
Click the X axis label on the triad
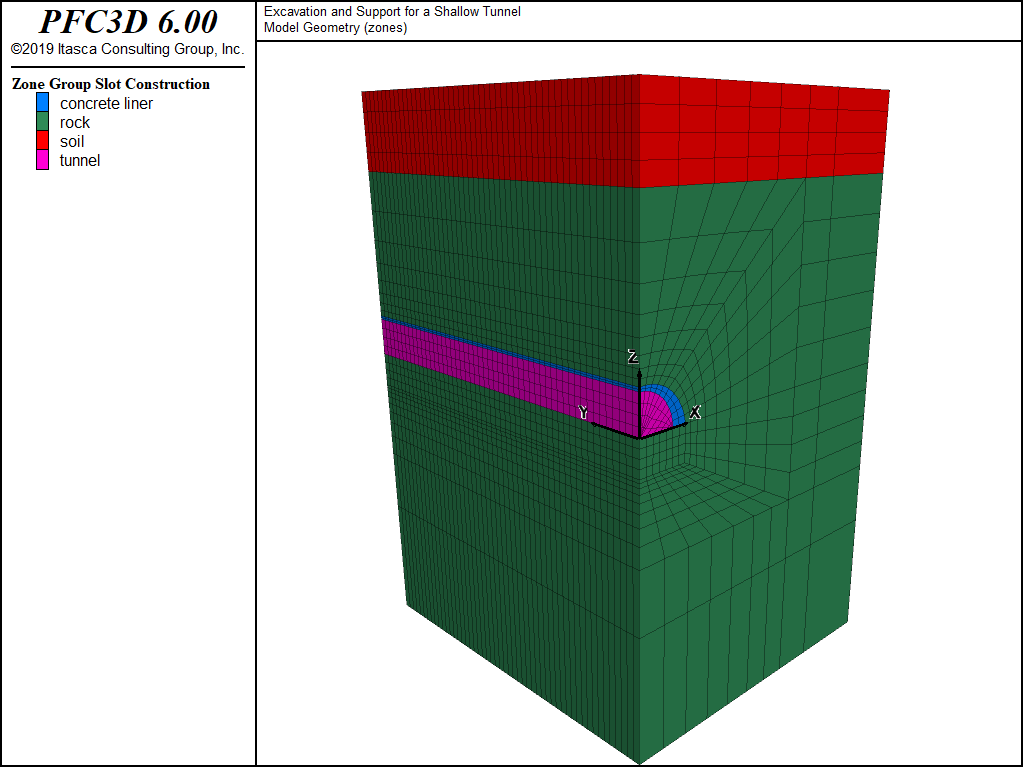[695, 412]
